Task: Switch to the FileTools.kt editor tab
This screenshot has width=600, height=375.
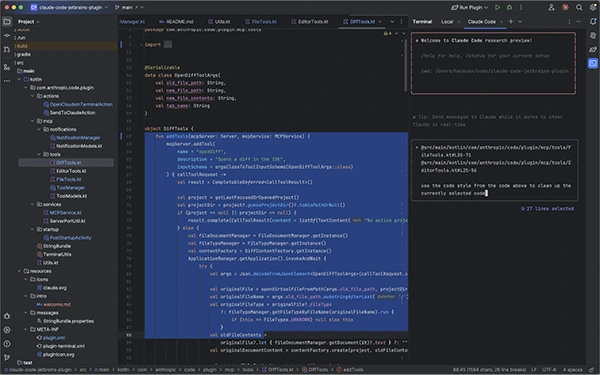Action: (261, 22)
